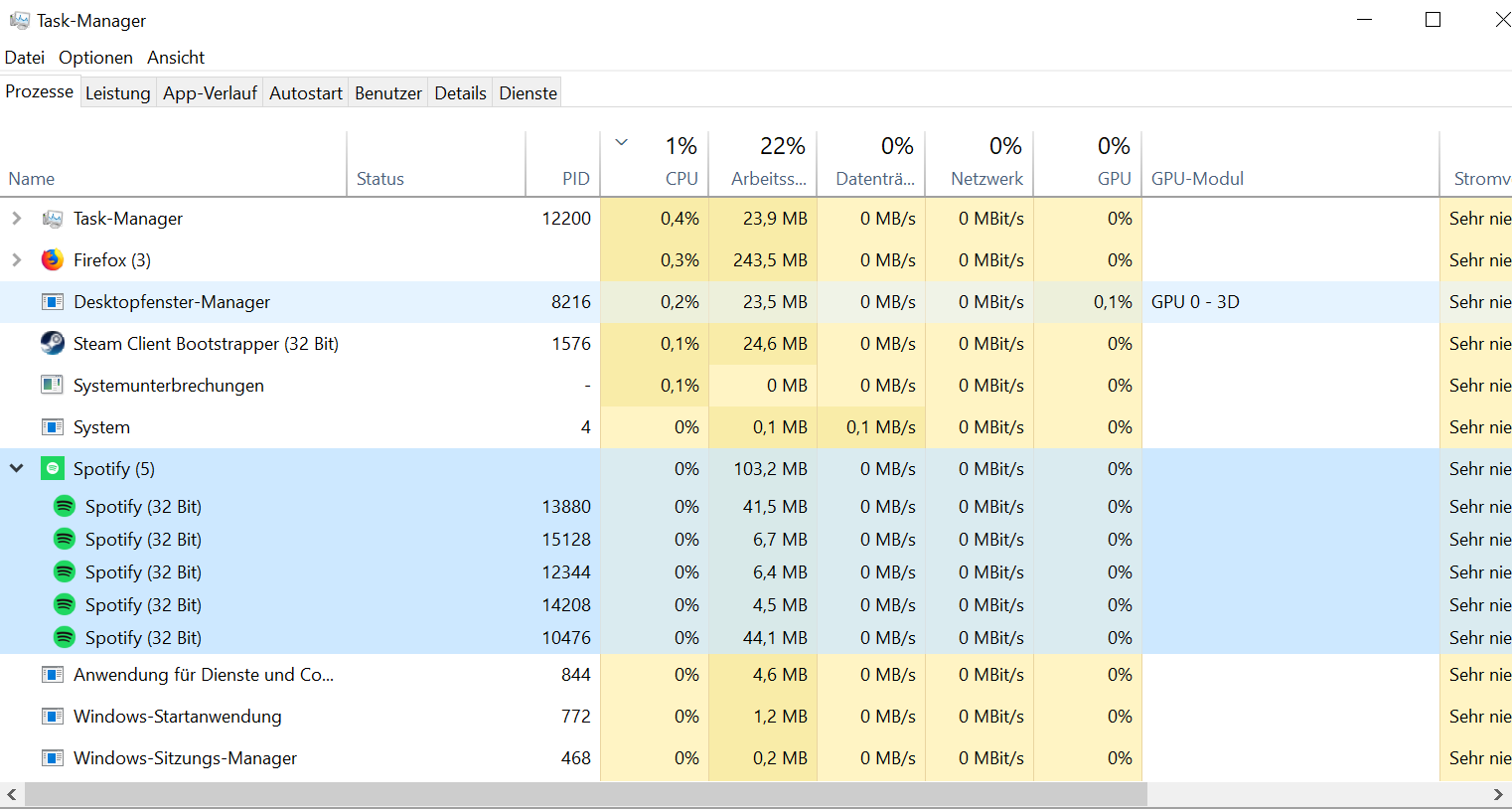
Task: Click Spotify icon for PID 13880
Action: click(65, 506)
